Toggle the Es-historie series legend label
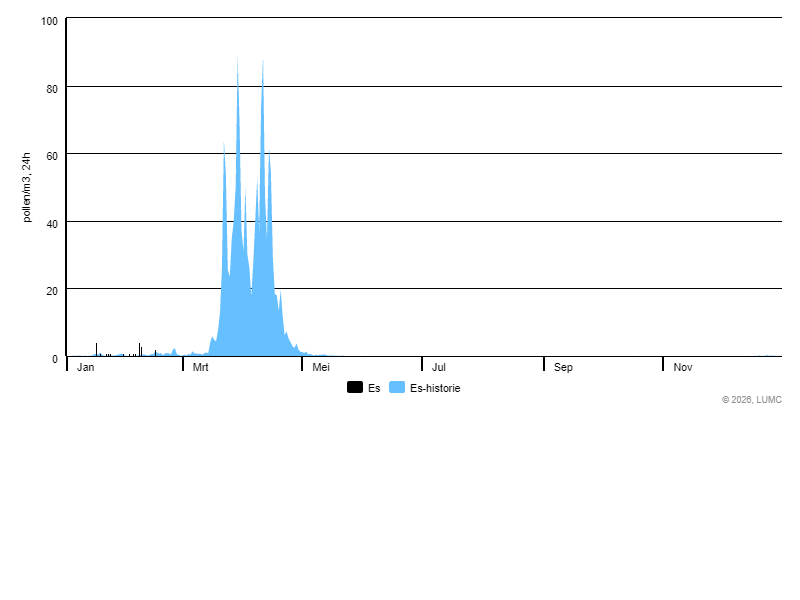The image size is (800, 600). 435,388
